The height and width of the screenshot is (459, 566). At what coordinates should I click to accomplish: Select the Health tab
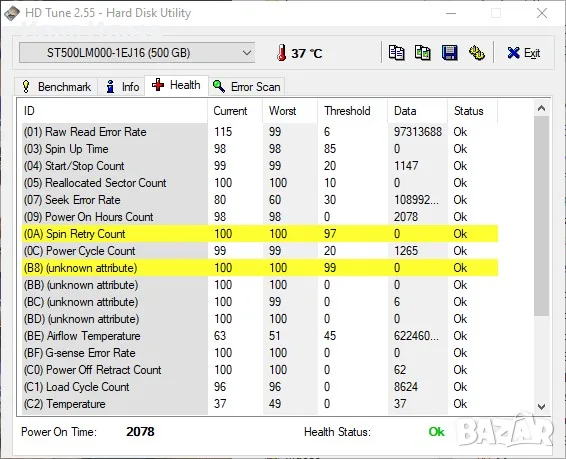tap(177, 86)
